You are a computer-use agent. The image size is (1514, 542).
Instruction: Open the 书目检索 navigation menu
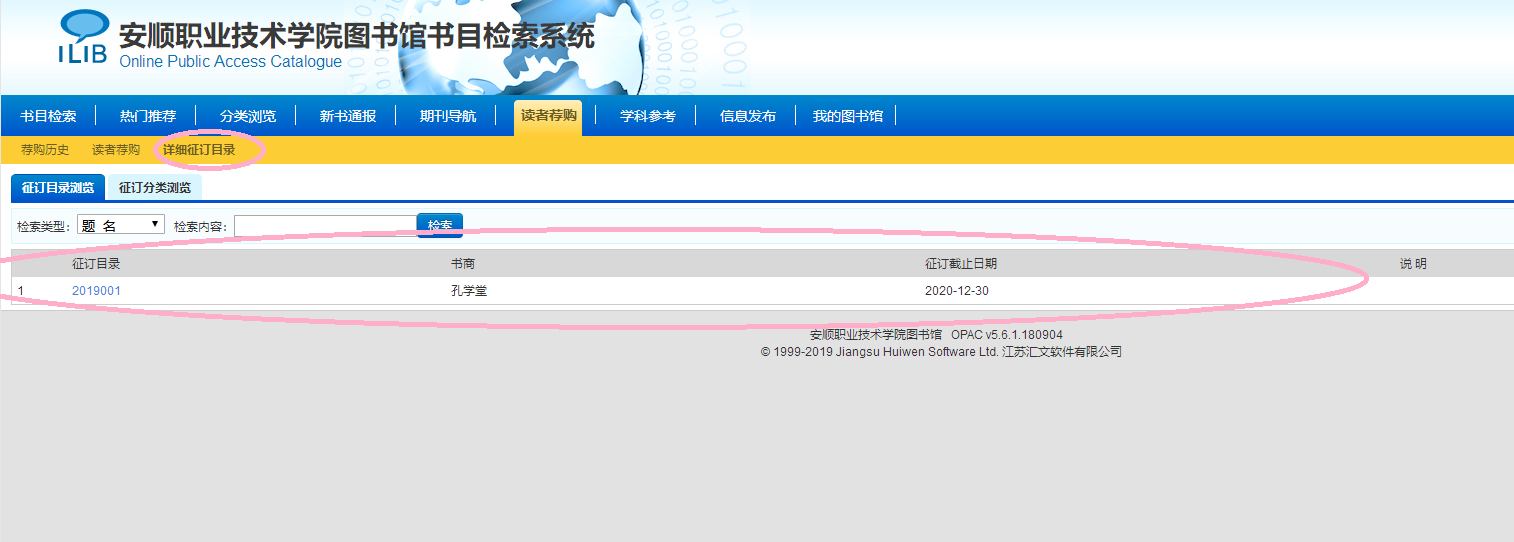pos(48,116)
